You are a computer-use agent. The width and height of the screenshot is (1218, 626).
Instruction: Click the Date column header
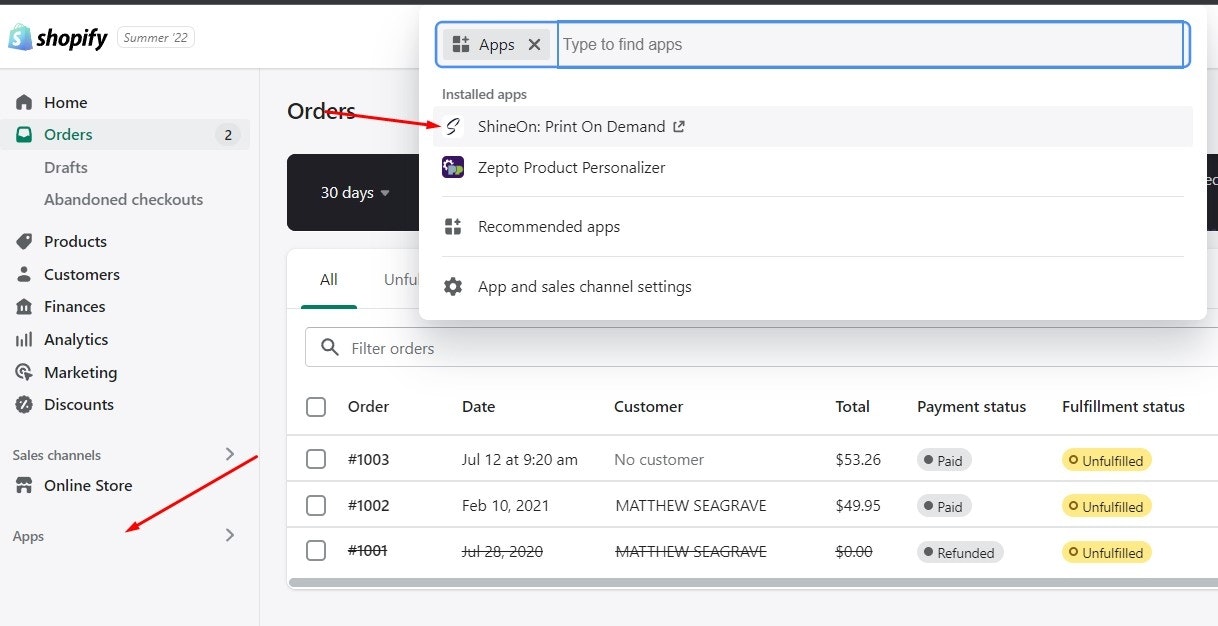(478, 406)
